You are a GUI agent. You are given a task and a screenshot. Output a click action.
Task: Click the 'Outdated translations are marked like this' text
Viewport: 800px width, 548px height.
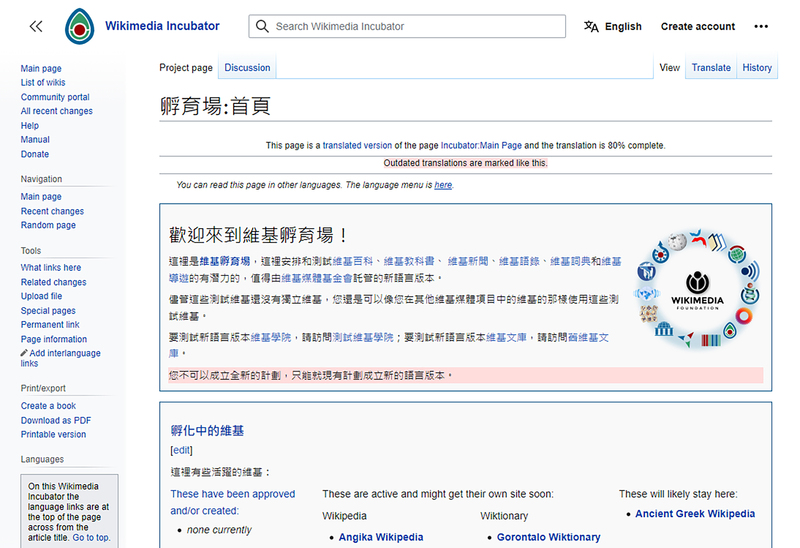[x=465, y=163]
